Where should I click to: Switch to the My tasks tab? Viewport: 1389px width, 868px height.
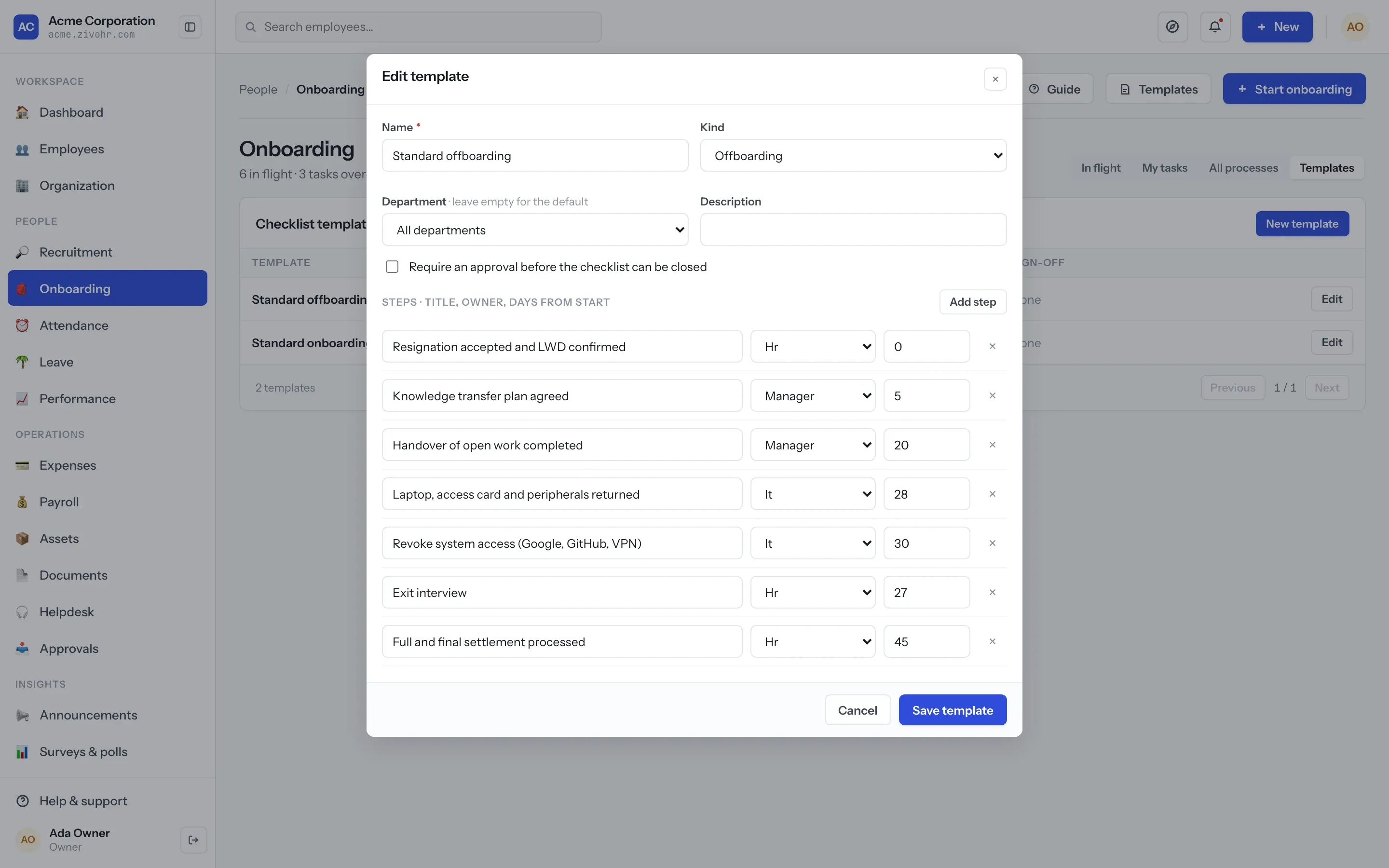[x=1164, y=168]
